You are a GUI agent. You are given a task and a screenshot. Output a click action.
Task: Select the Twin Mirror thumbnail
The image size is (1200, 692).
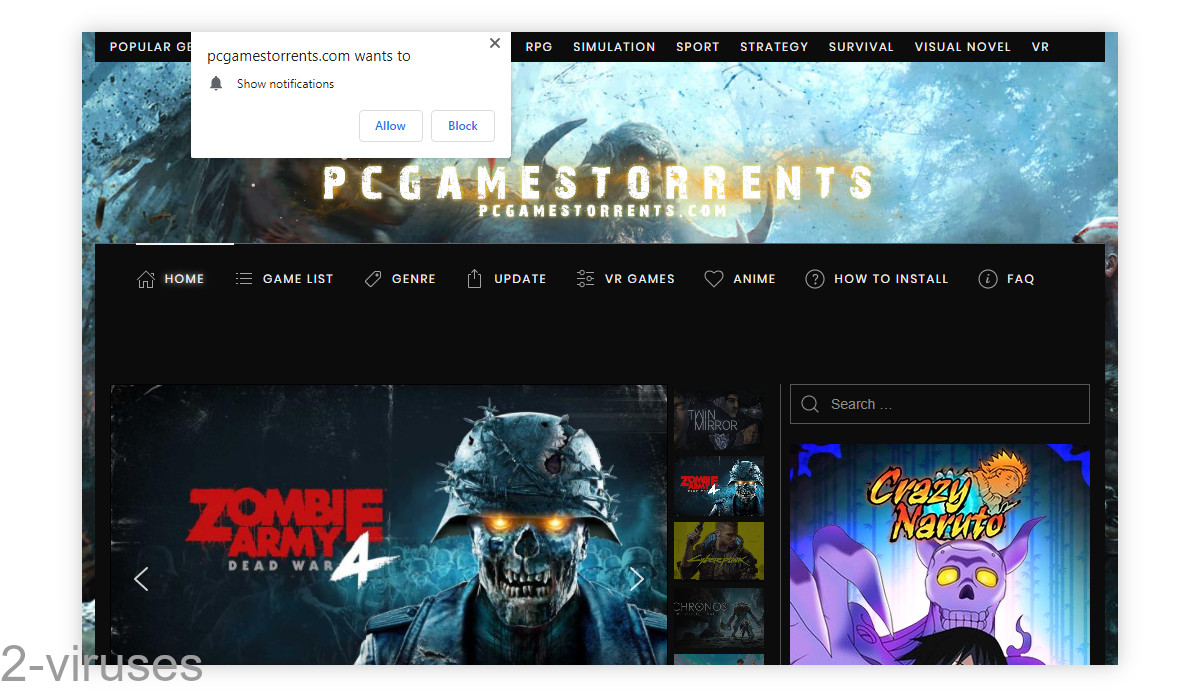point(719,421)
